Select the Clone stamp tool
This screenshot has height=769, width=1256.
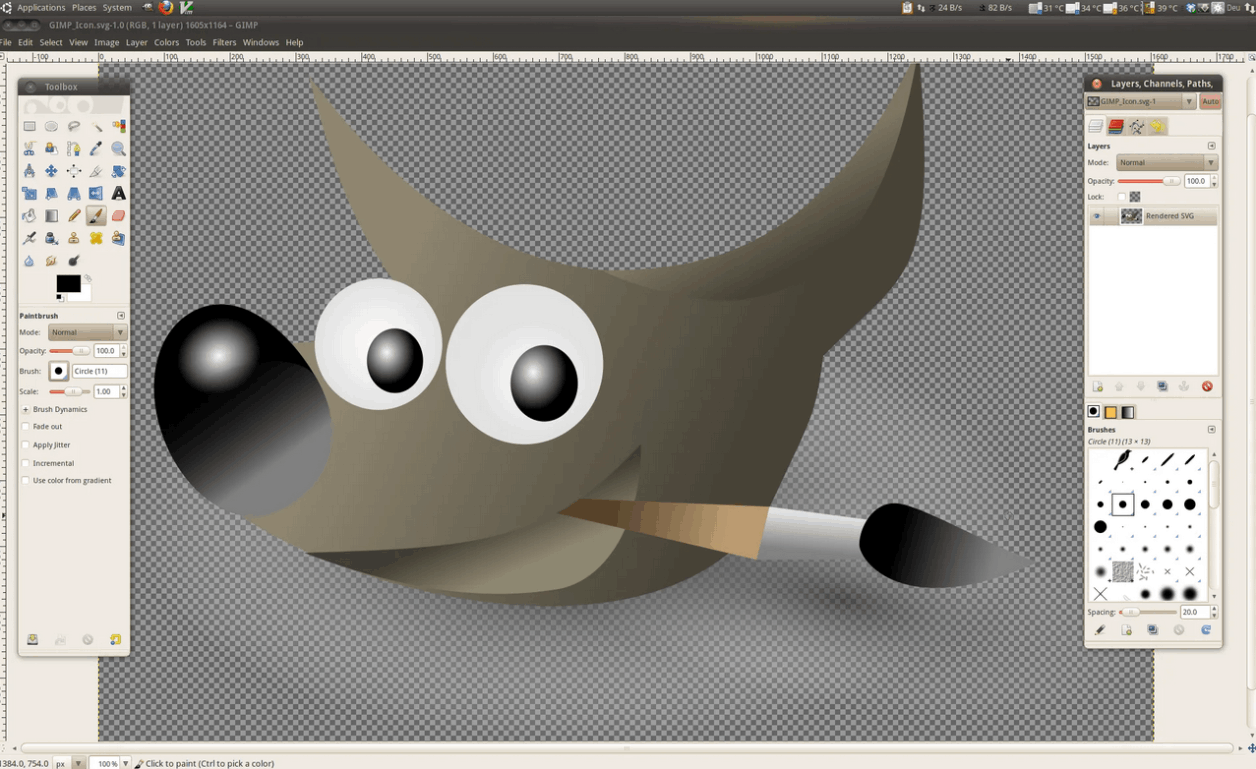pos(74,238)
